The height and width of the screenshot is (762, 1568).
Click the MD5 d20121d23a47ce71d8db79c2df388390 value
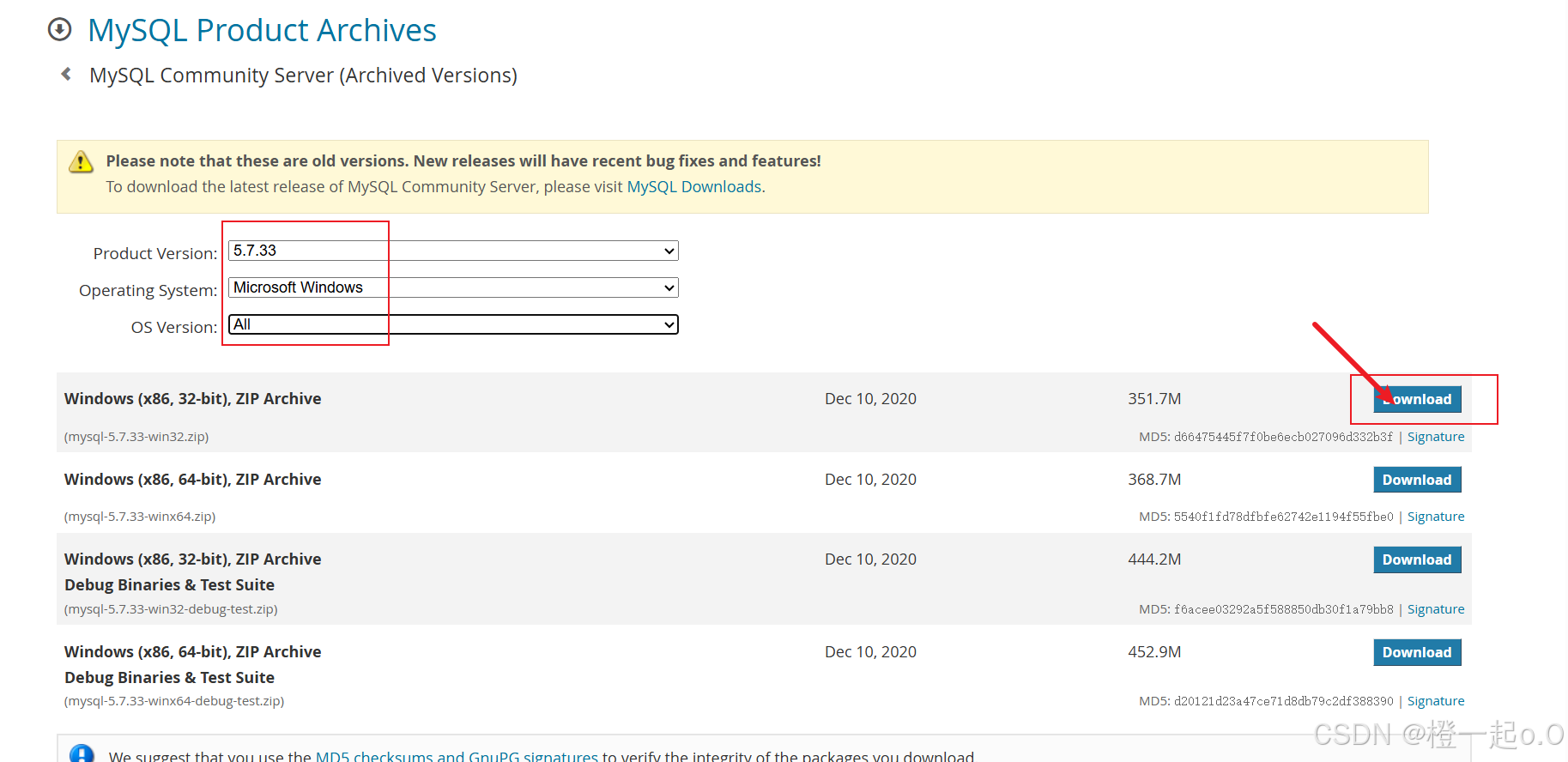(x=1283, y=701)
